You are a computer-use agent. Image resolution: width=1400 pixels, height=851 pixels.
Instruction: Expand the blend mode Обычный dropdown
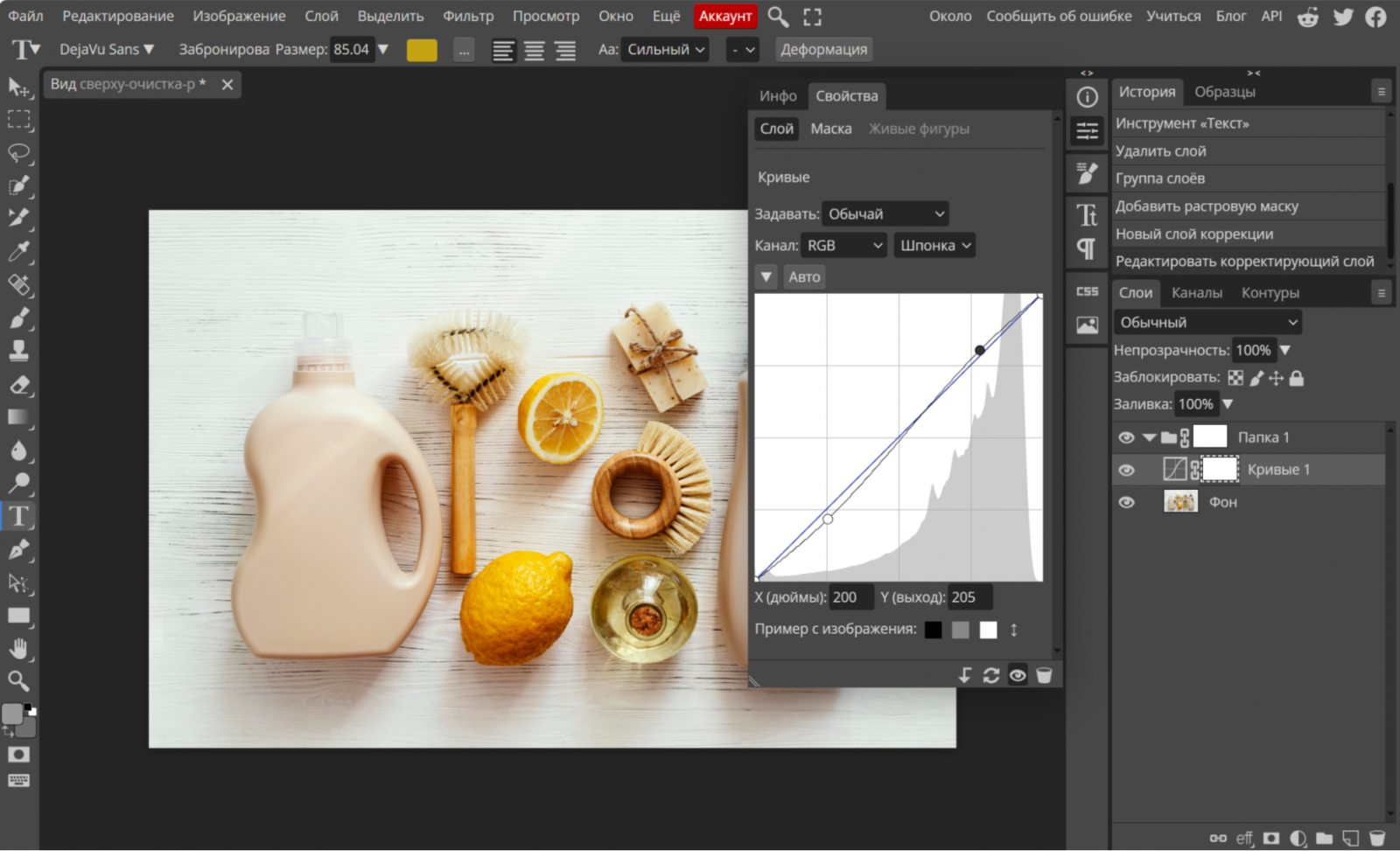point(1207,323)
